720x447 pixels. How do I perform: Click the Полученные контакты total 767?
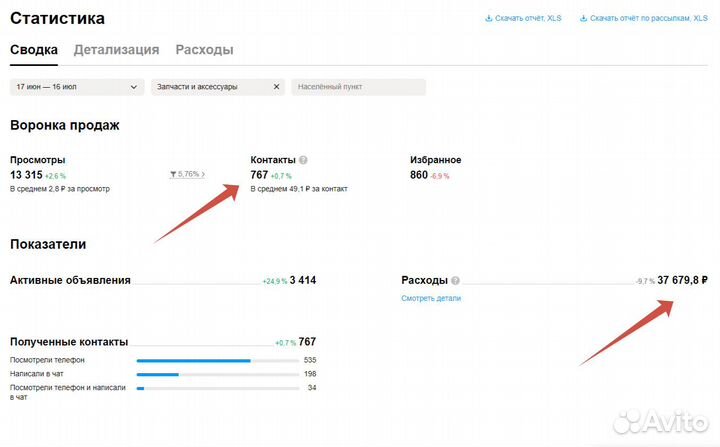[307, 342]
